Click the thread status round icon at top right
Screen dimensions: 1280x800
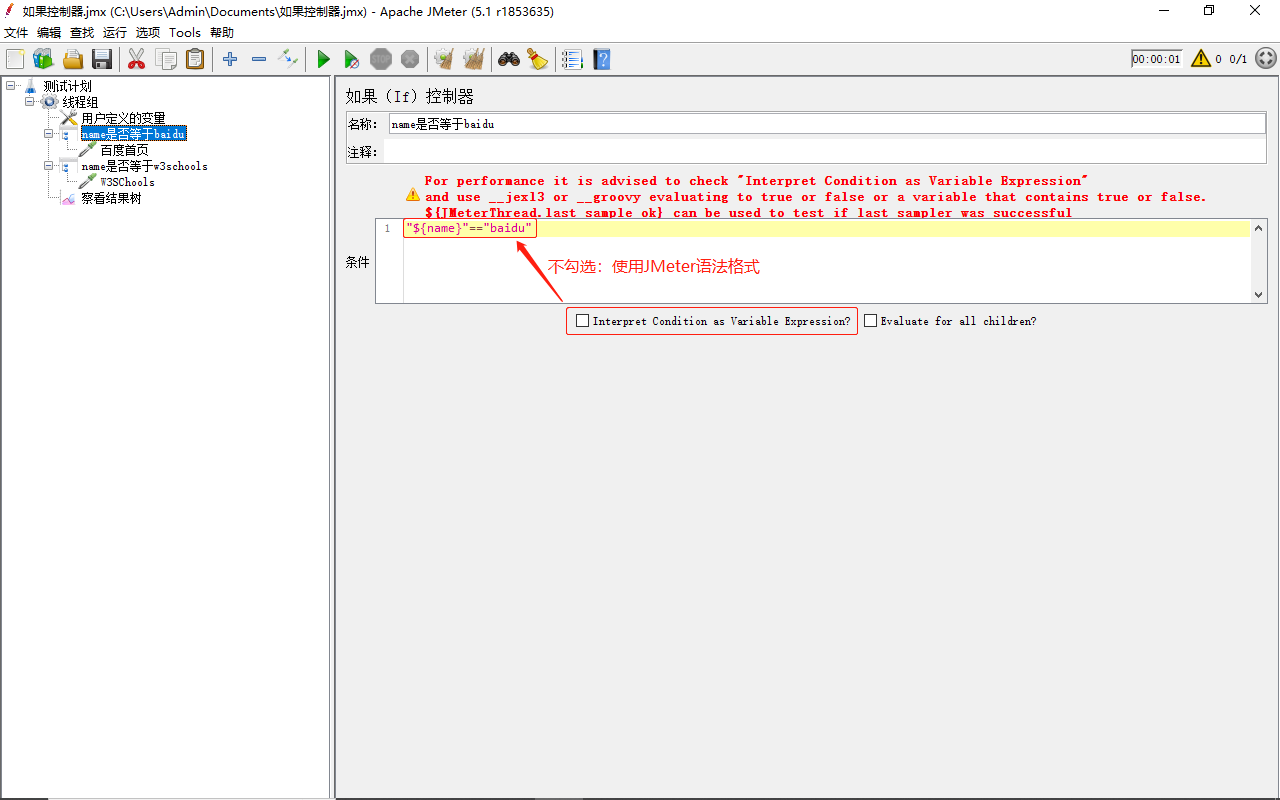pyautogui.click(x=1265, y=59)
